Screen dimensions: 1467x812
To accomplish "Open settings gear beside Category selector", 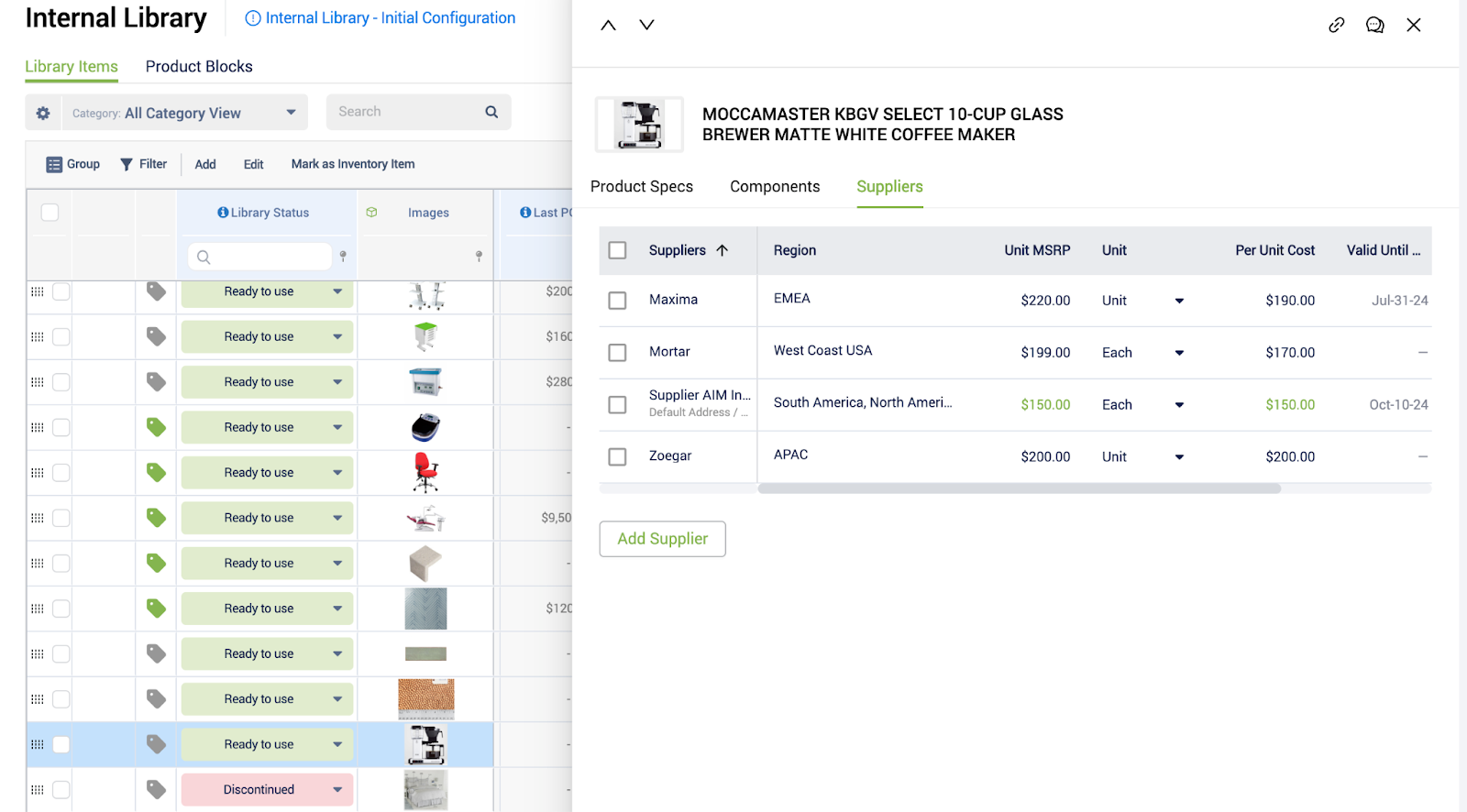I will pyautogui.click(x=43, y=113).
